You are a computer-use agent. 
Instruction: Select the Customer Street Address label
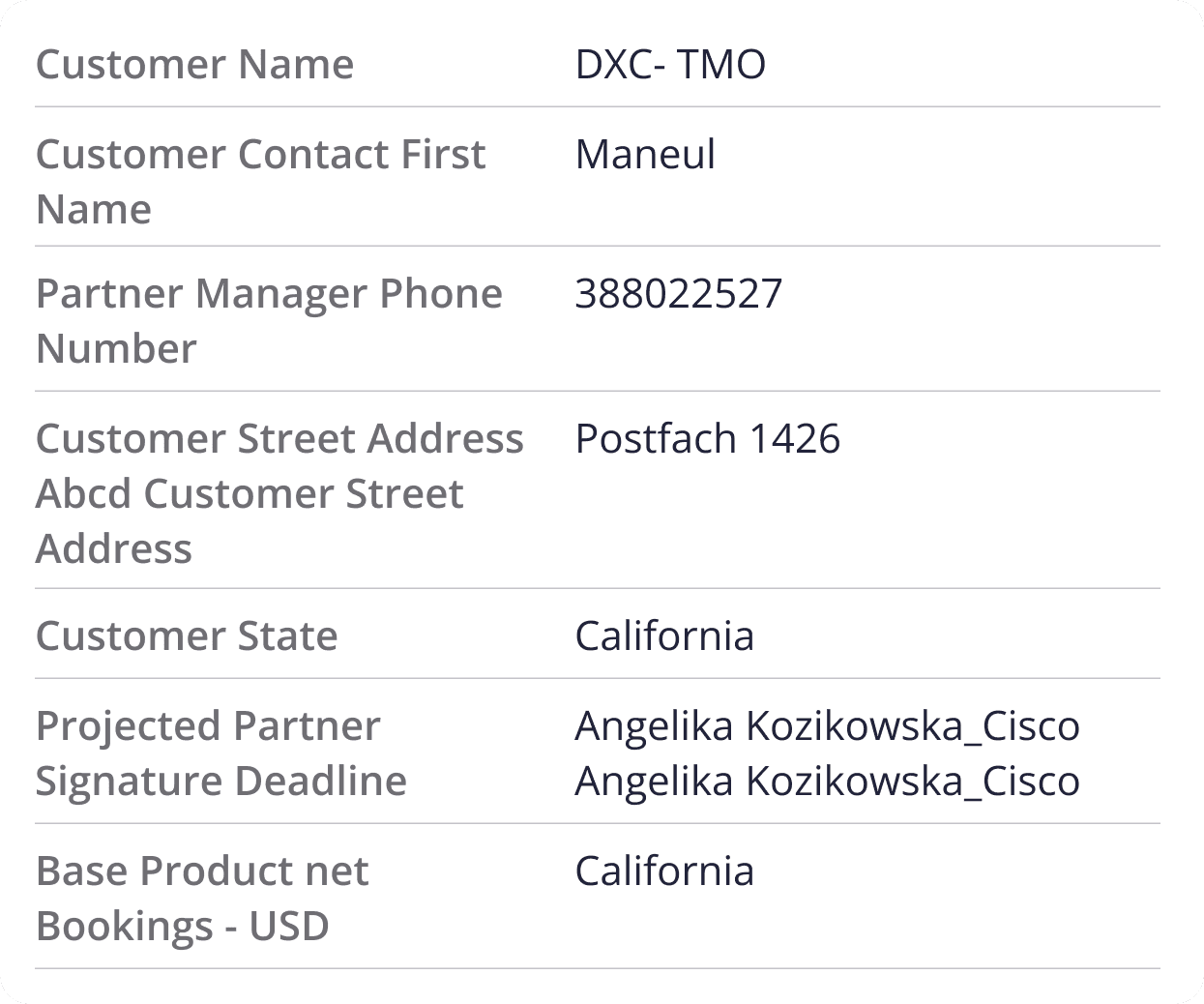pyautogui.click(x=279, y=493)
